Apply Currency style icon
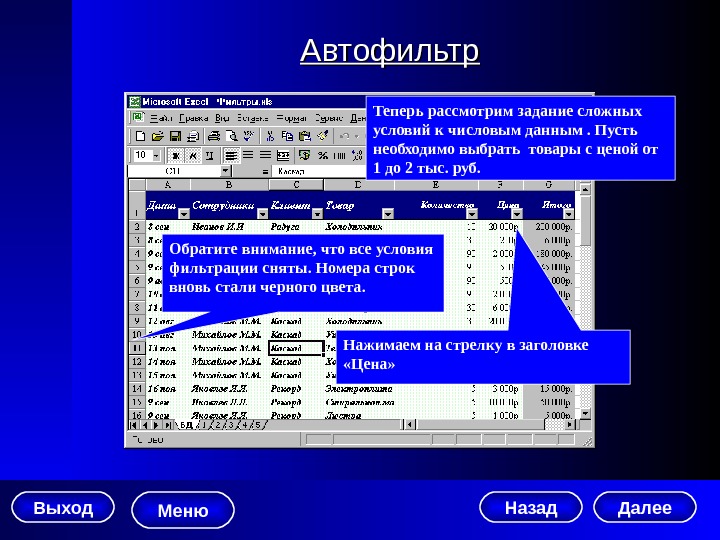Viewport: 720px width, 540px height. point(304,156)
